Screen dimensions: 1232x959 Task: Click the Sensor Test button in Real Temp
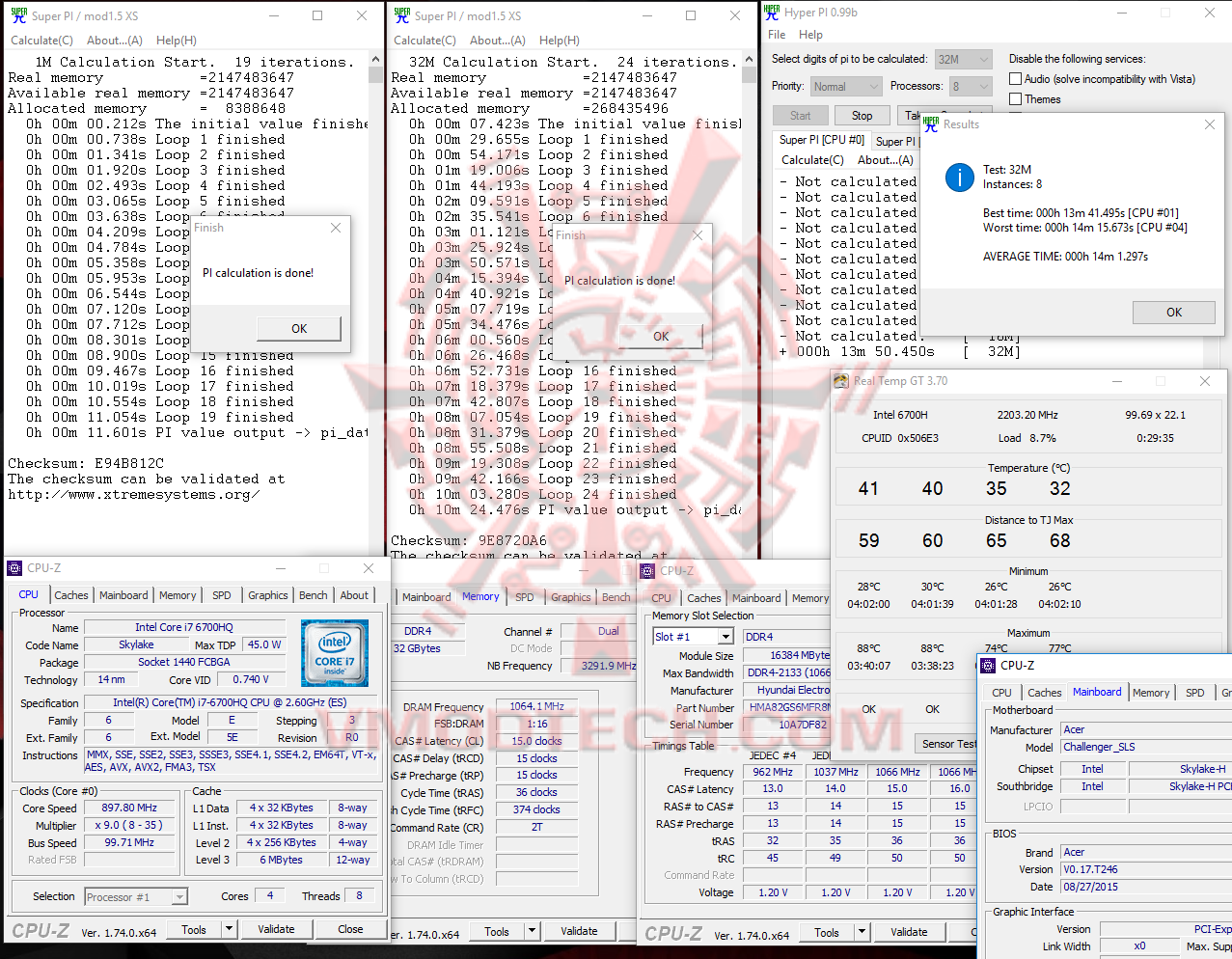(x=950, y=744)
